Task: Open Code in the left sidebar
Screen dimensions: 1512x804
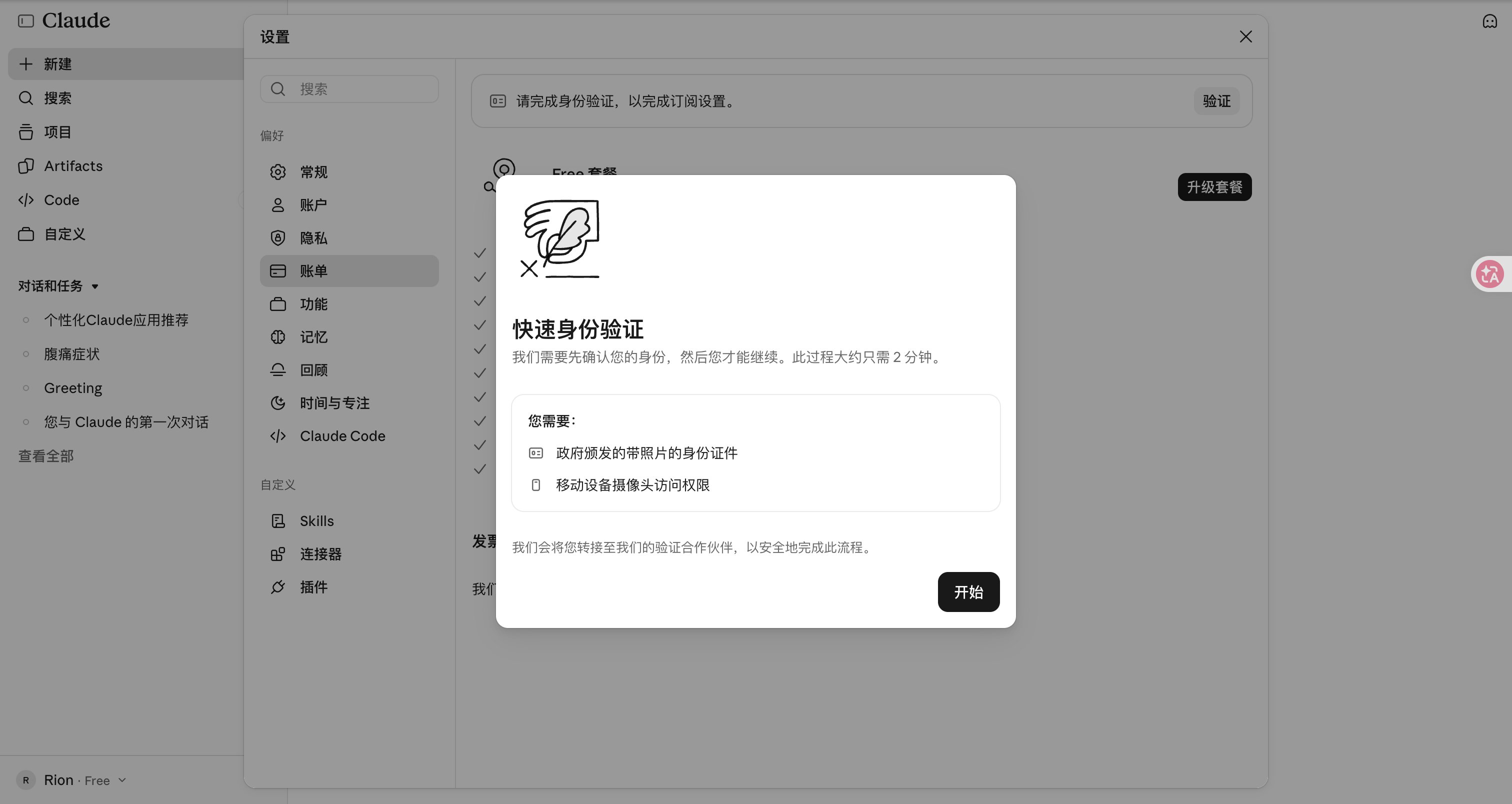Action: (125, 200)
